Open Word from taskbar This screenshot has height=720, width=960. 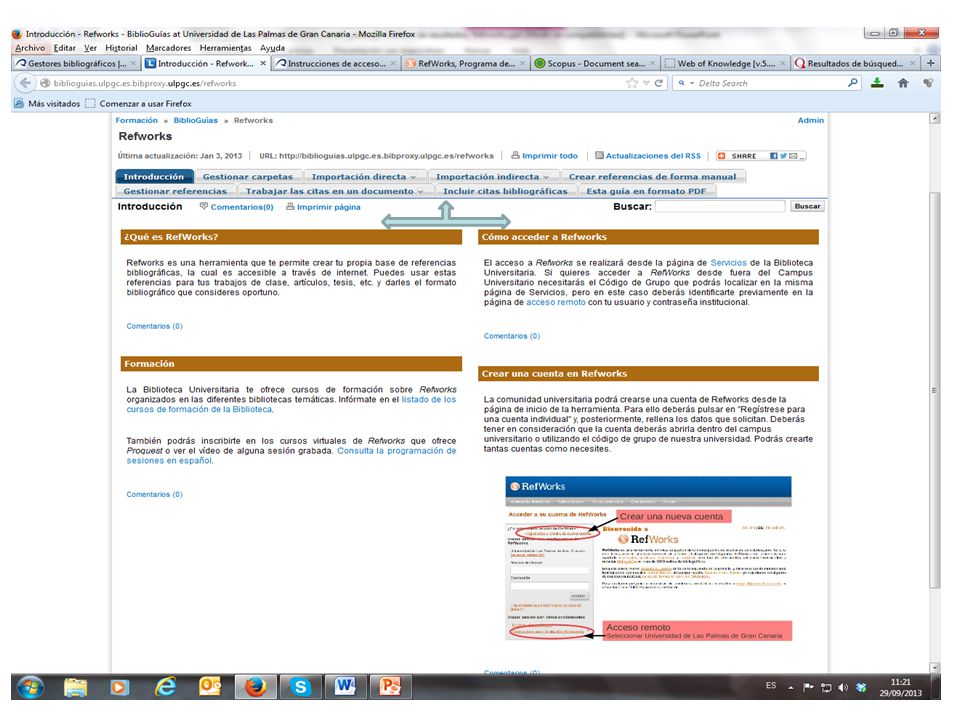pyautogui.click(x=345, y=687)
